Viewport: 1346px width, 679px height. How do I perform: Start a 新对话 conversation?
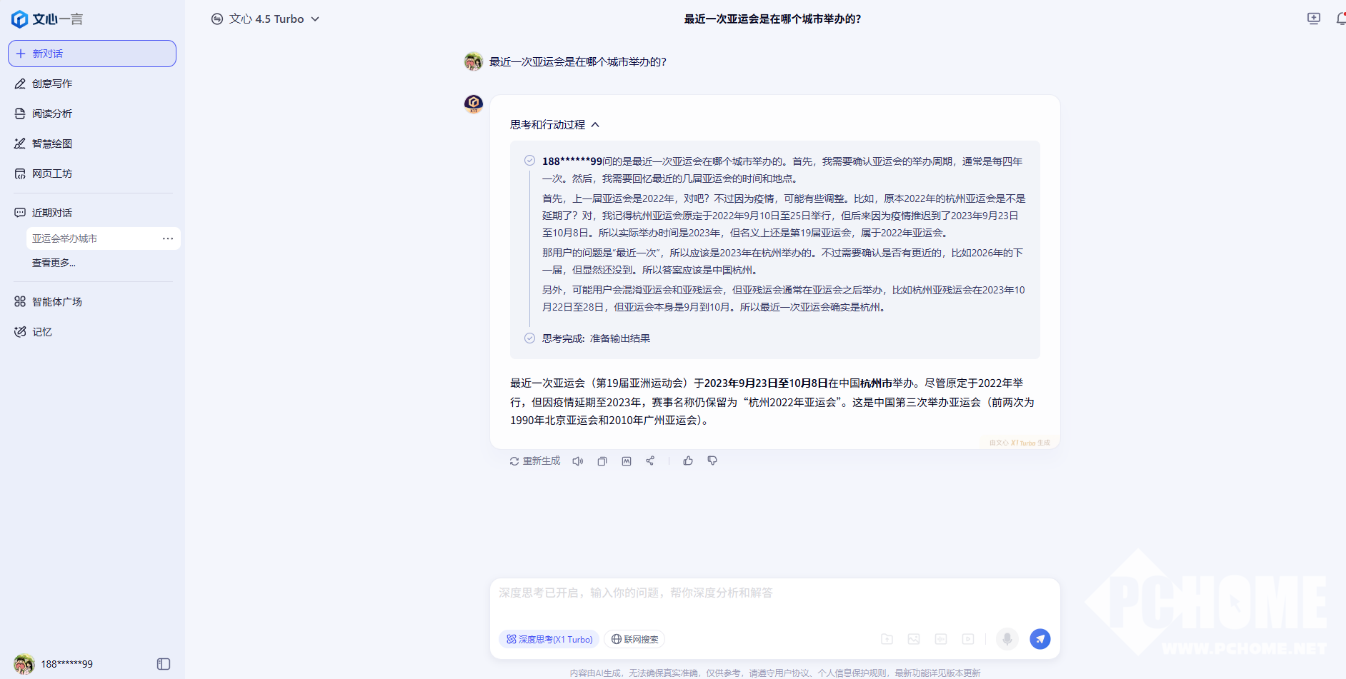tap(92, 54)
